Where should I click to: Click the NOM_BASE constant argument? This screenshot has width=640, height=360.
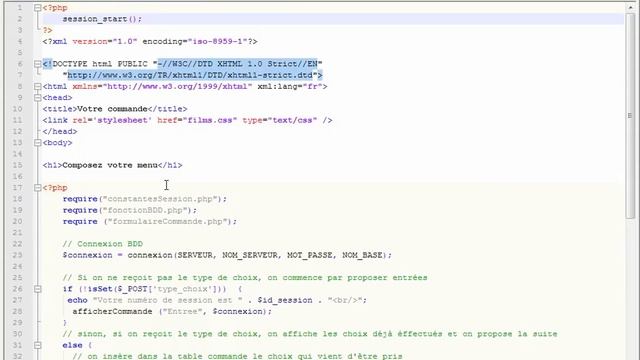pos(362,255)
